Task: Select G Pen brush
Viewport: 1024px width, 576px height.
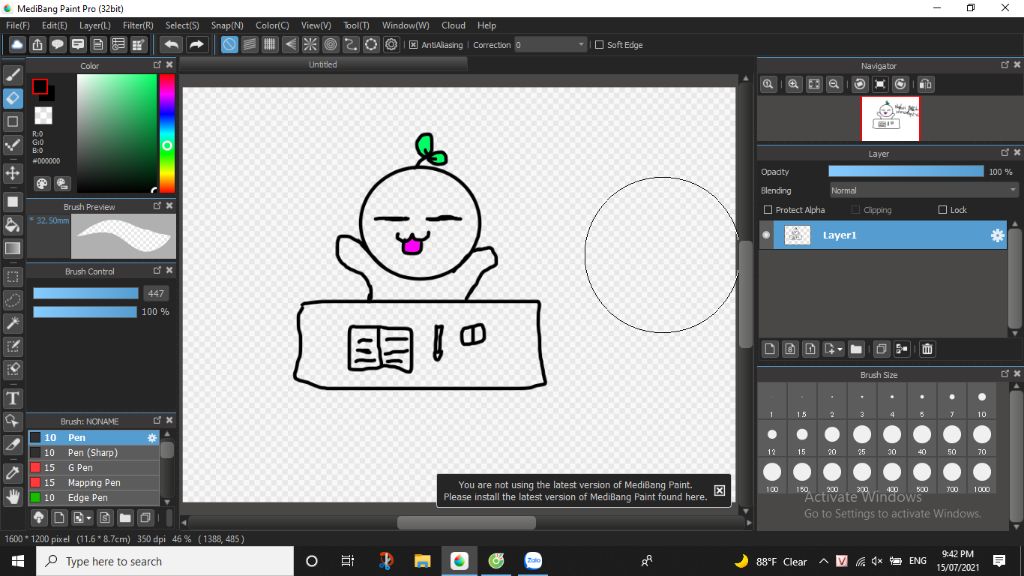Action: click(x=93, y=468)
